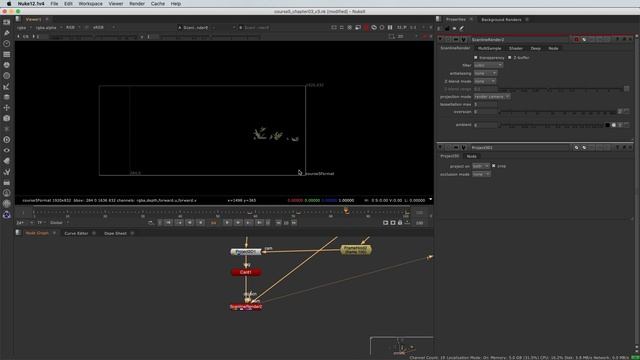
Task: Collapse the ScanlineRender2 properties panel
Action: click(x=440, y=40)
